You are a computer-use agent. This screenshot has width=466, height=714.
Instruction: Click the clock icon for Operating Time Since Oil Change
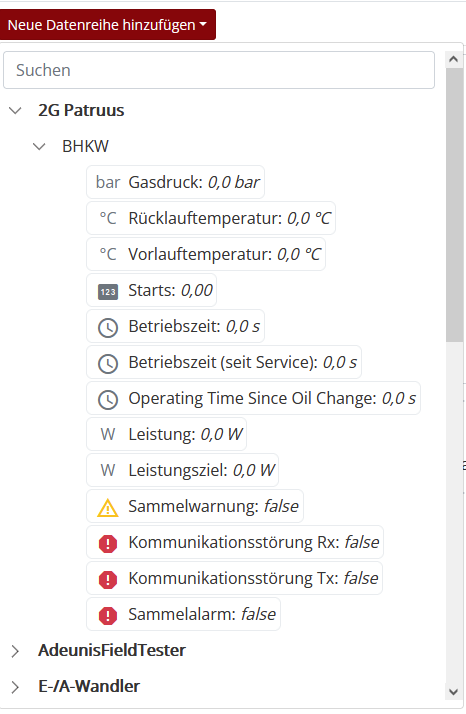tap(108, 400)
